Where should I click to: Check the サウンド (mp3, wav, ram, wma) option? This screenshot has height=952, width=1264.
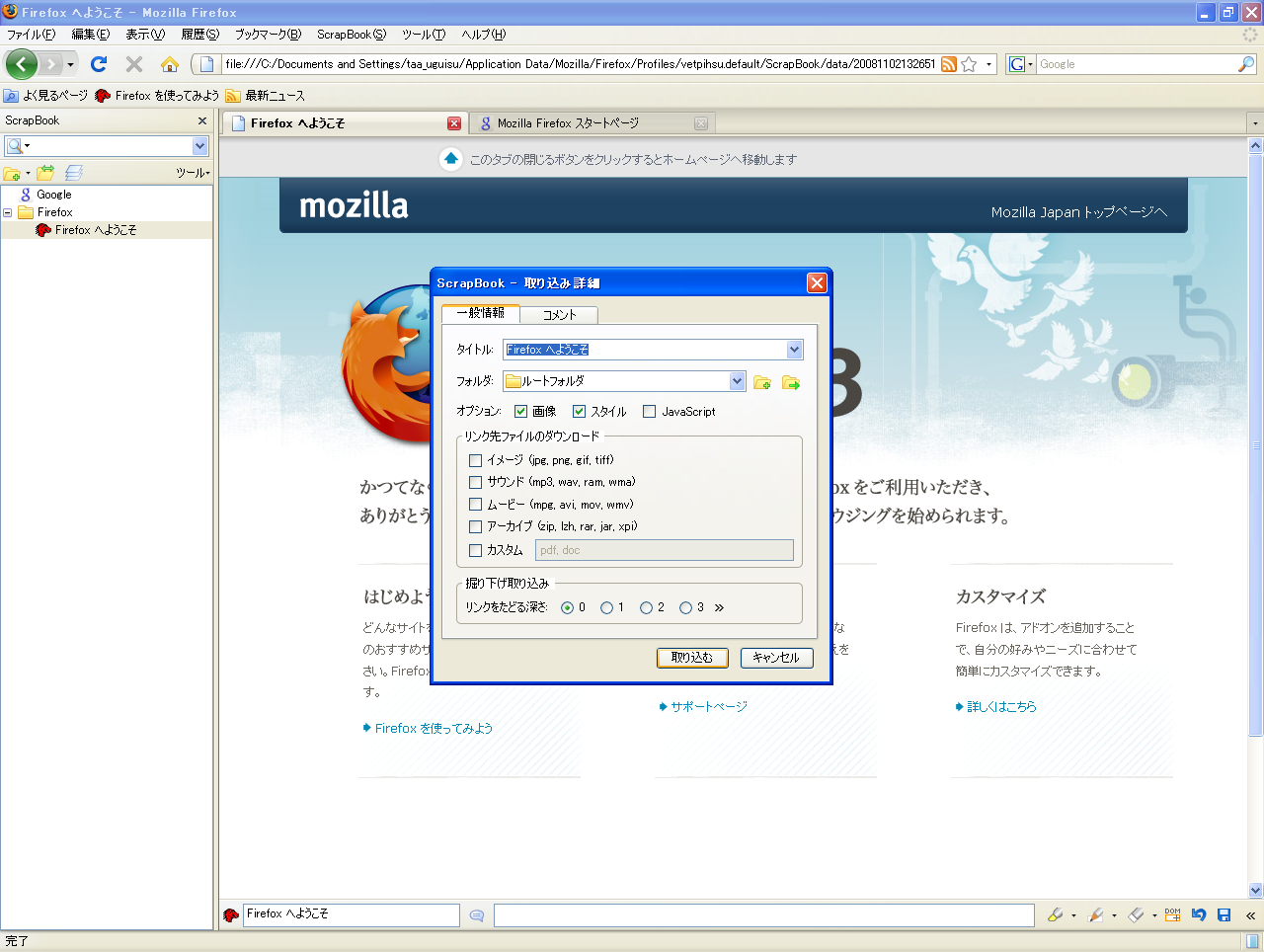coord(475,482)
